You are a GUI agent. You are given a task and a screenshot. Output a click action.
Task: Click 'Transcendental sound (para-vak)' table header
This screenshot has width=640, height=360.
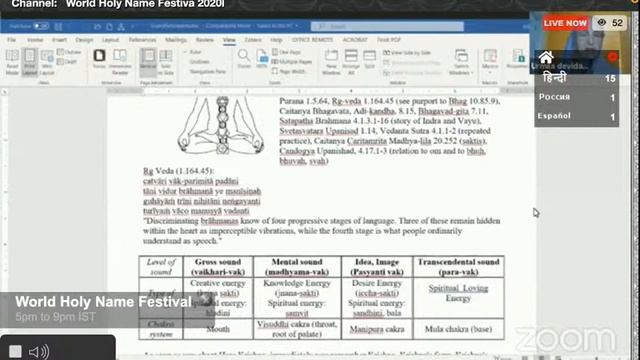click(x=458, y=267)
